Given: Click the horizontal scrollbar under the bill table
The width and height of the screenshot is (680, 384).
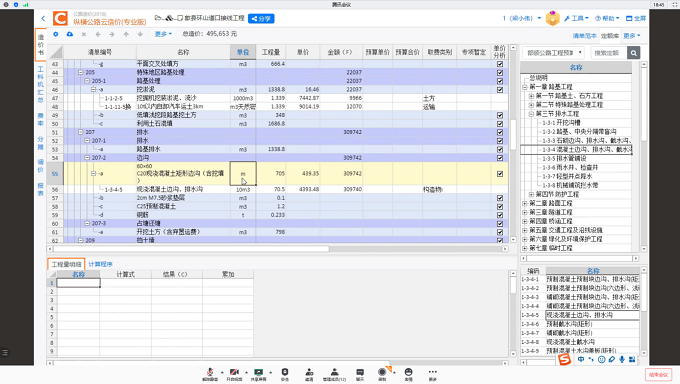Looking at the screenshot, I should click(x=191, y=249).
